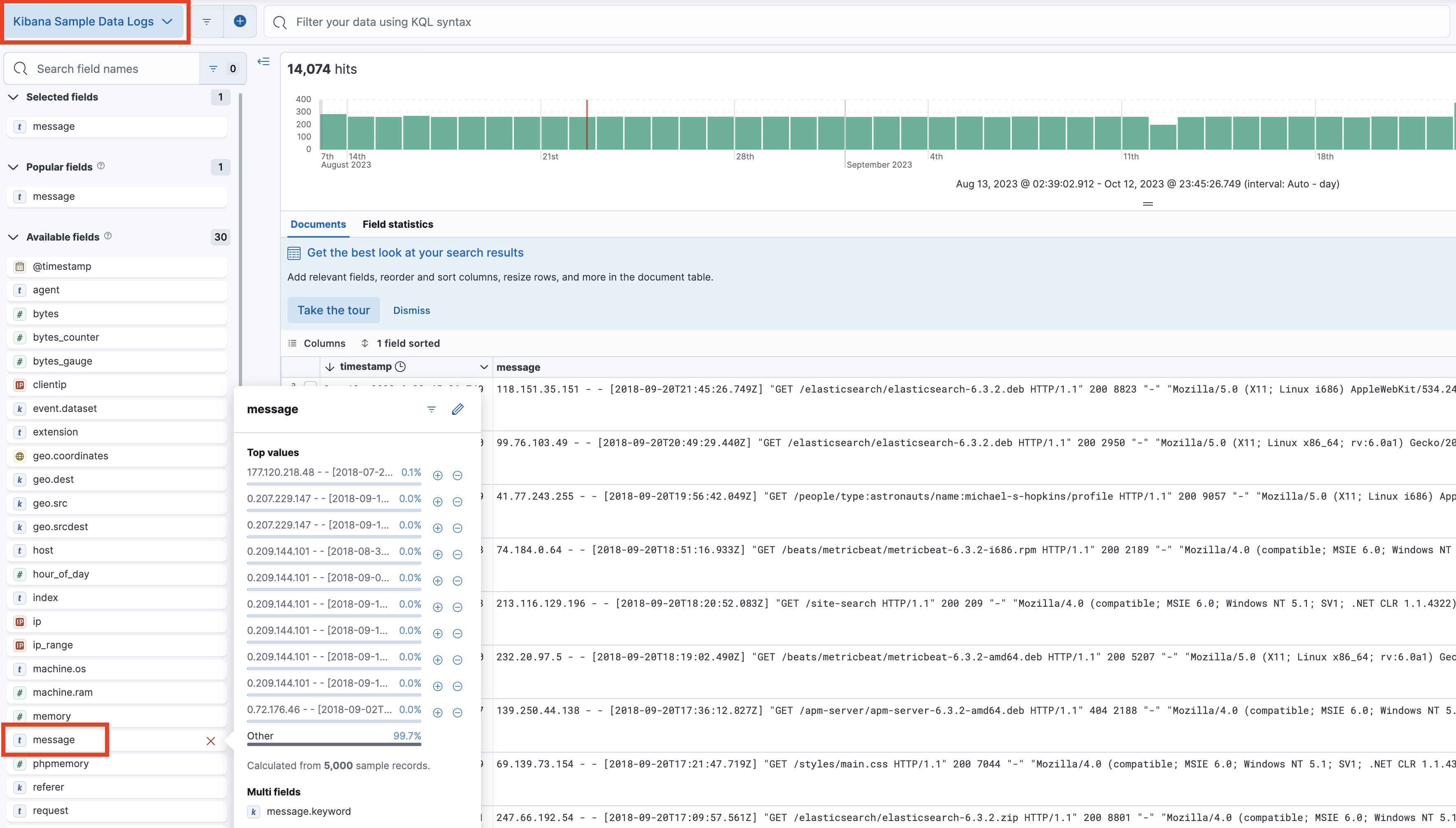Viewport: 1456px width, 828px height.
Task: Open the request field
Action: point(117,811)
